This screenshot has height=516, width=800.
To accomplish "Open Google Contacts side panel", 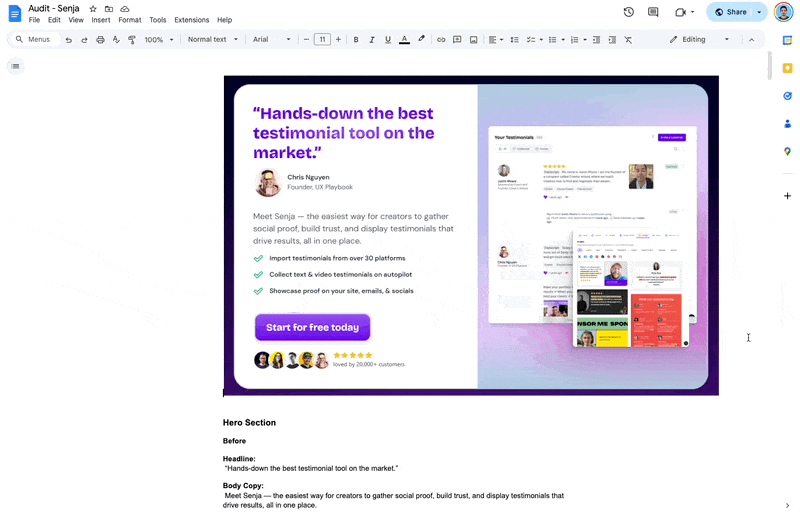I will (x=787, y=123).
